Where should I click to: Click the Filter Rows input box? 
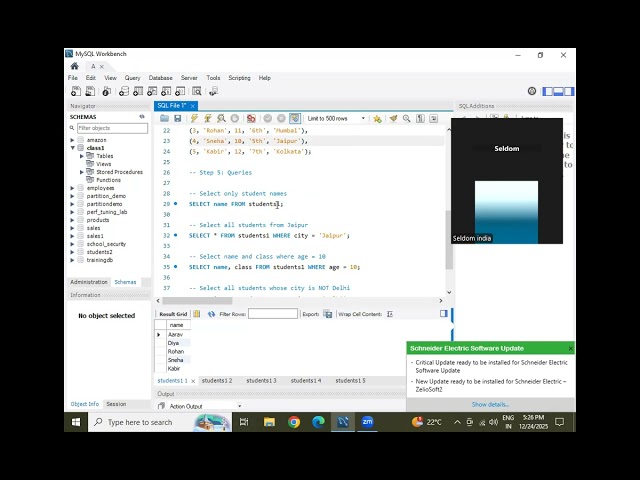click(x=273, y=313)
